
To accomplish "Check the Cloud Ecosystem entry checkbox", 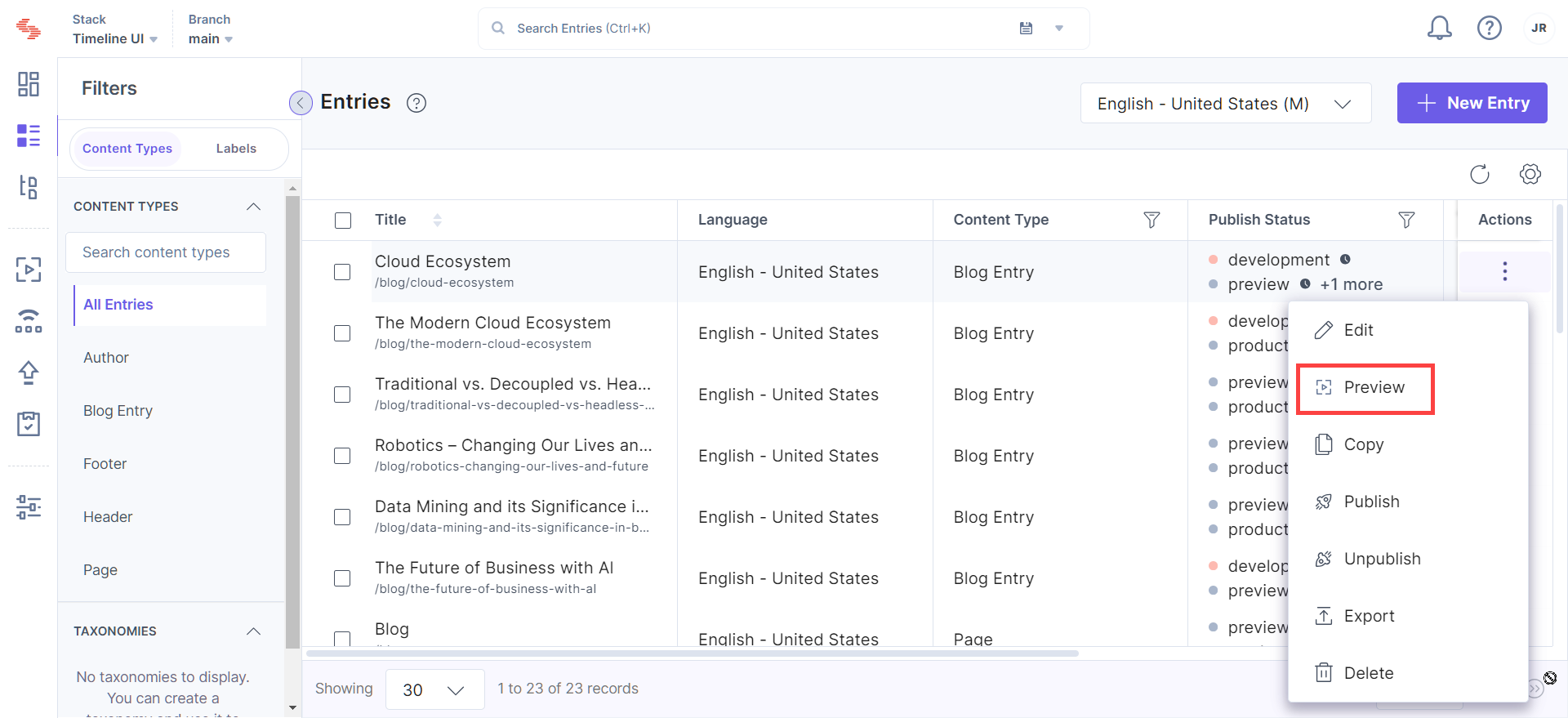I will (342, 272).
